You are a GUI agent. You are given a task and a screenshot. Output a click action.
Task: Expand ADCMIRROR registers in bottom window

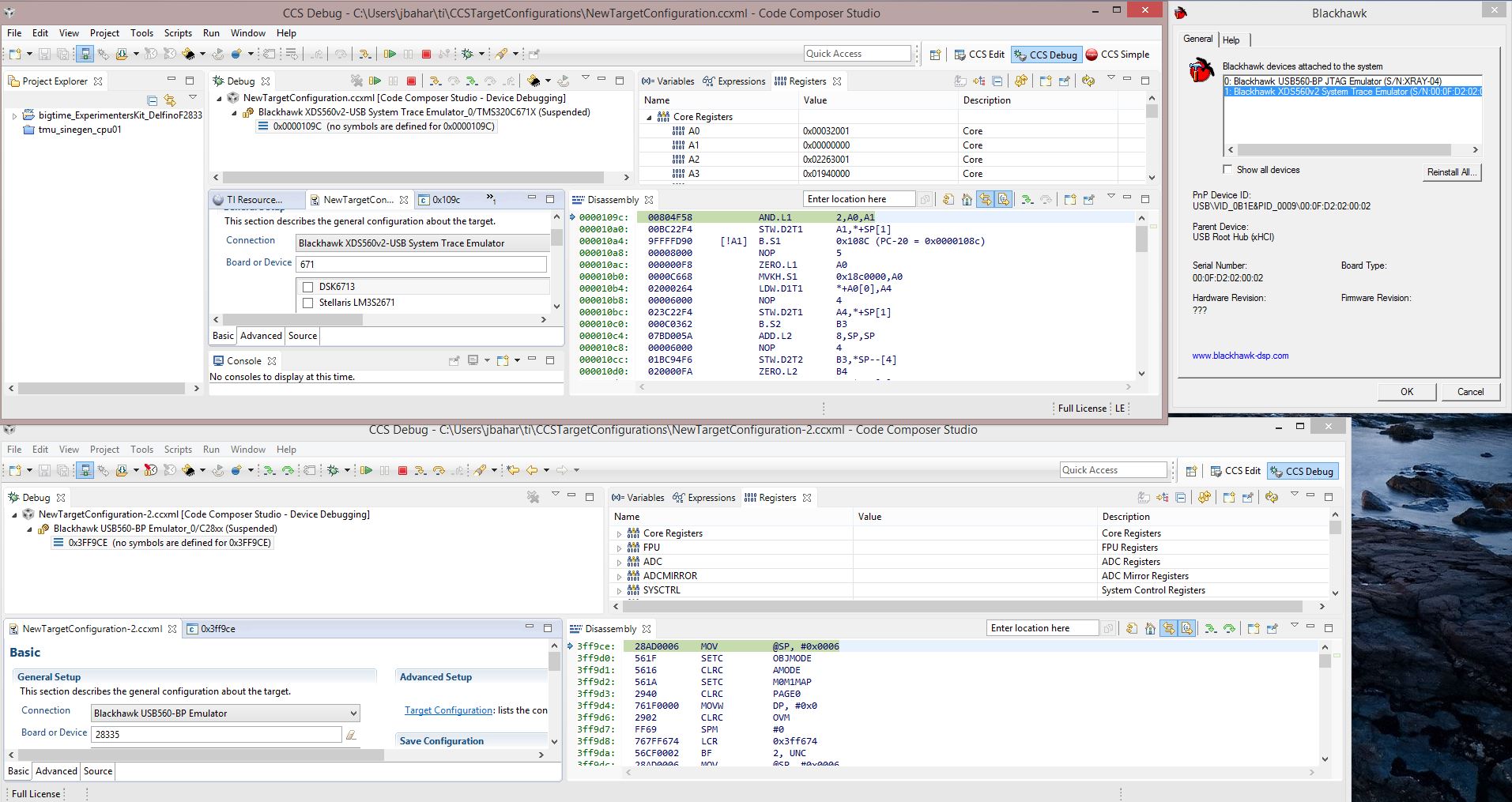pos(620,576)
